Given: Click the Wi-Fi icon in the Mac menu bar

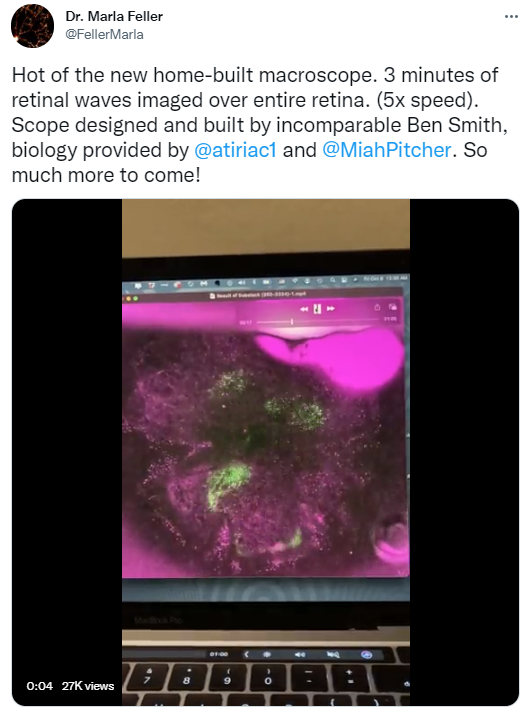Looking at the screenshot, I should click(295, 281).
